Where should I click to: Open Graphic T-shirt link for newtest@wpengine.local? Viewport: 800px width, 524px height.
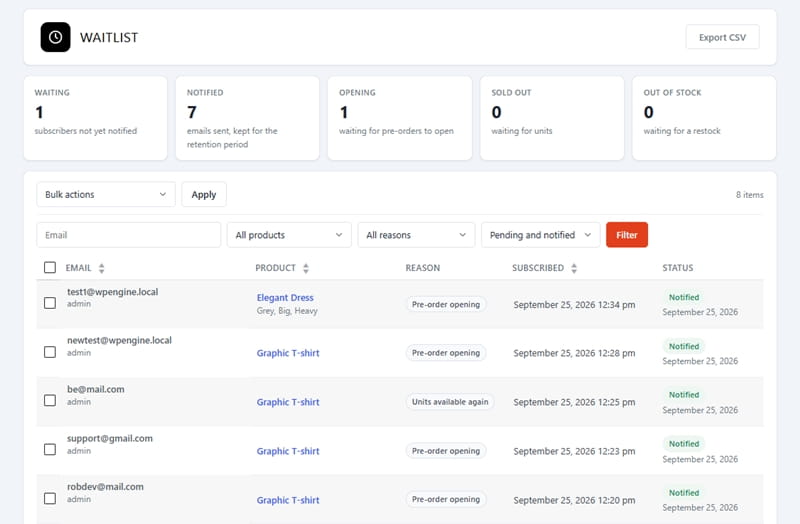(288, 353)
